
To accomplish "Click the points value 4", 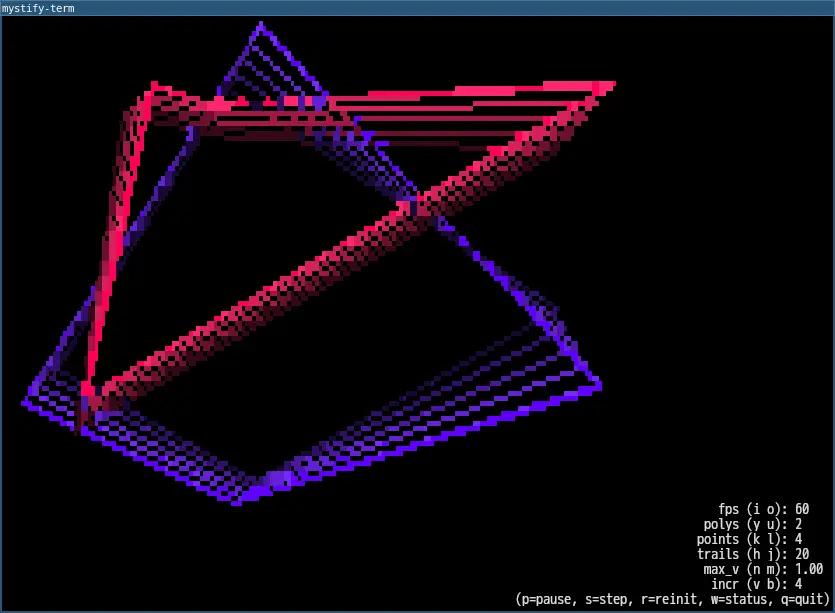I will 799,539.
